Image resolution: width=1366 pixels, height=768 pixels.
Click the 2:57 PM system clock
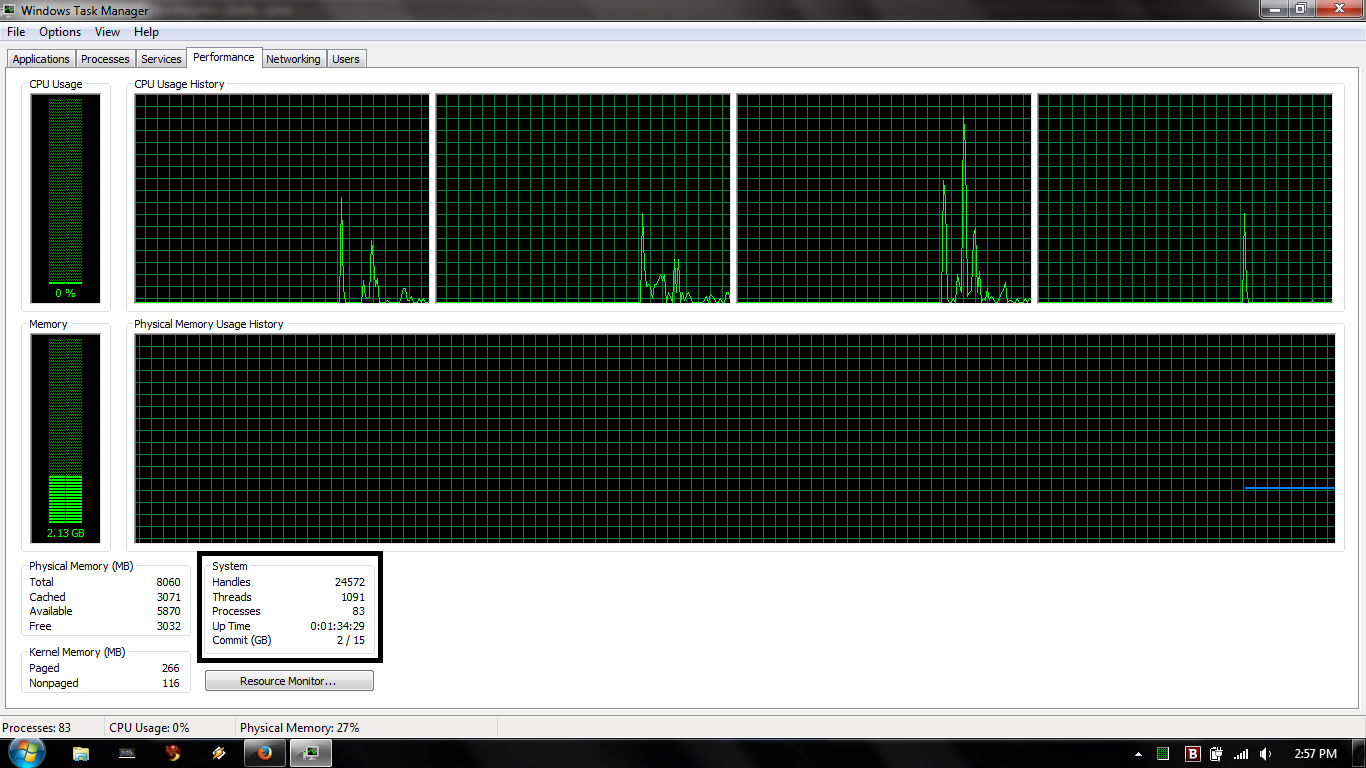[x=1315, y=754]
